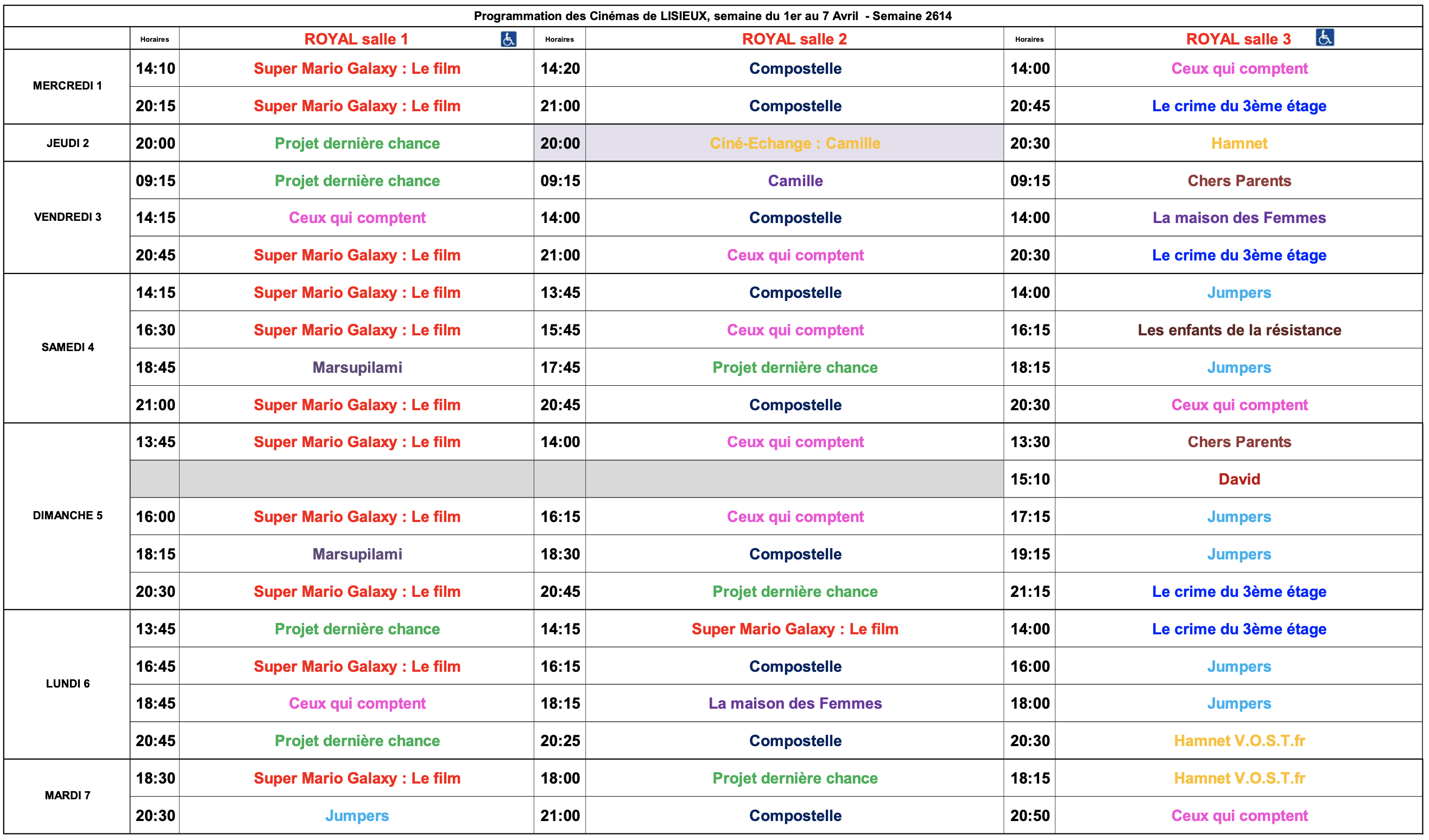Select Les enfants de la résistance screening

tap(1238, 330)
